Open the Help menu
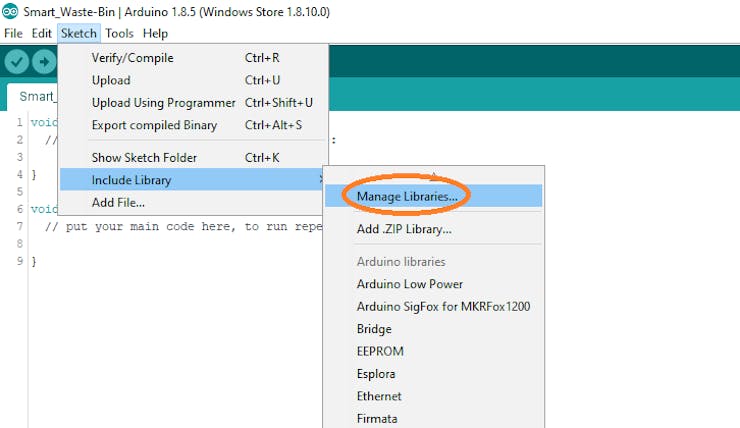This screenshot has width=740, height=428. (155, 34)
